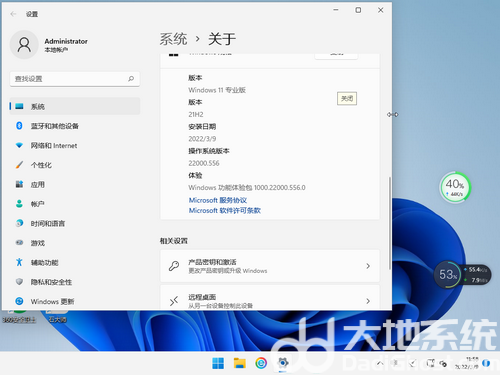Maximize the Settings window
500x375 pixels.
tap(358, 10)
